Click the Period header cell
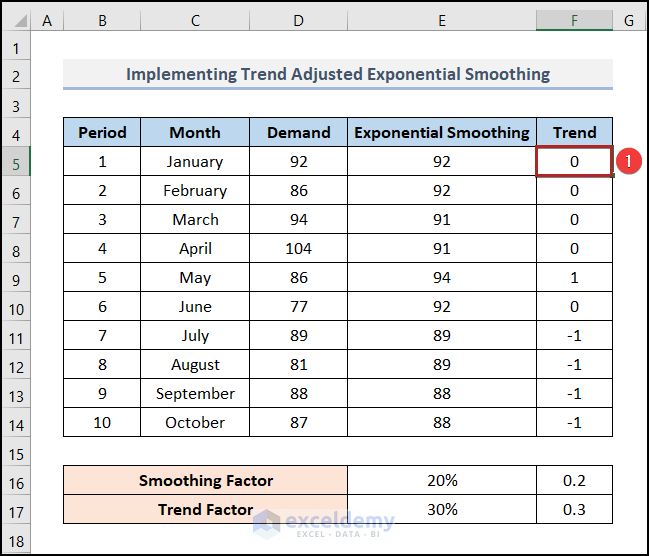This screenshot has width=649, height=556. (x=102, y=132)
